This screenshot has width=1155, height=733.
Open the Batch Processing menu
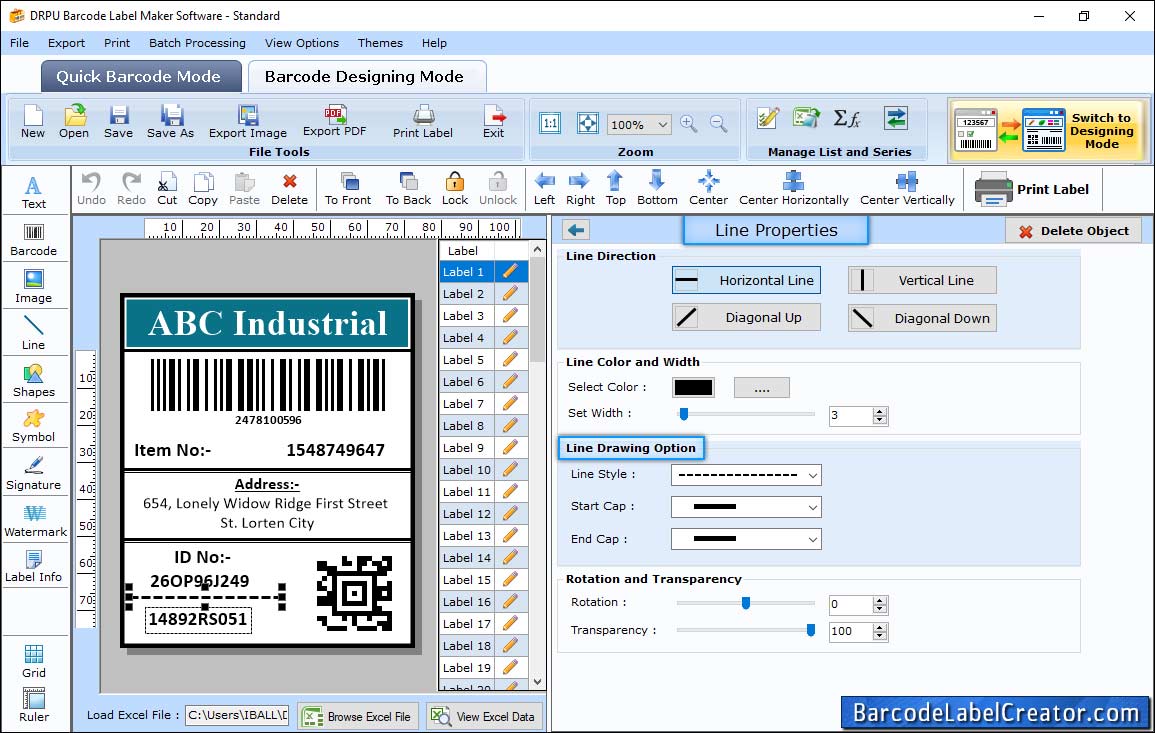(197, 43)
